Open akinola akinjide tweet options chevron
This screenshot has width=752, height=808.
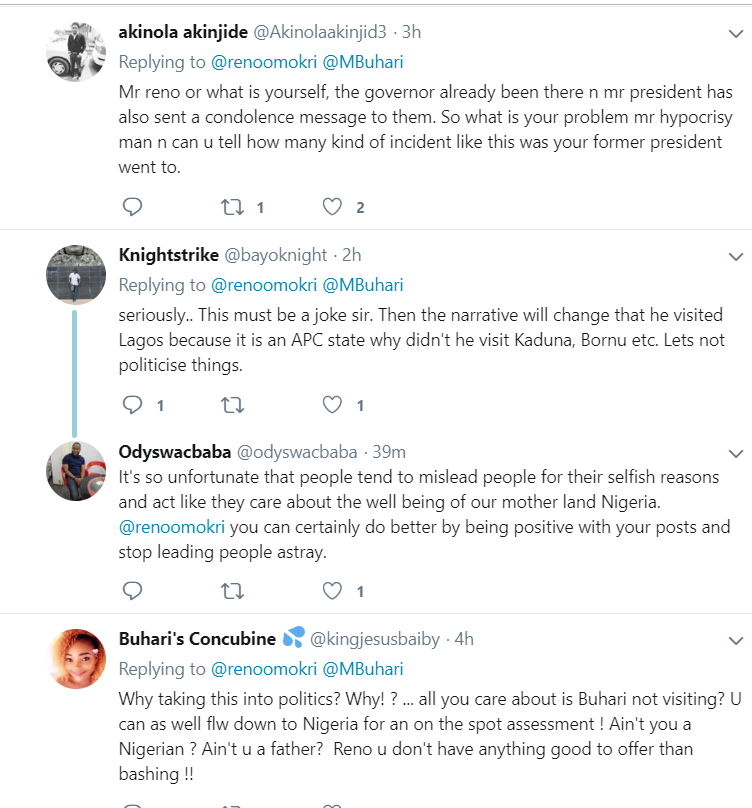734,33
